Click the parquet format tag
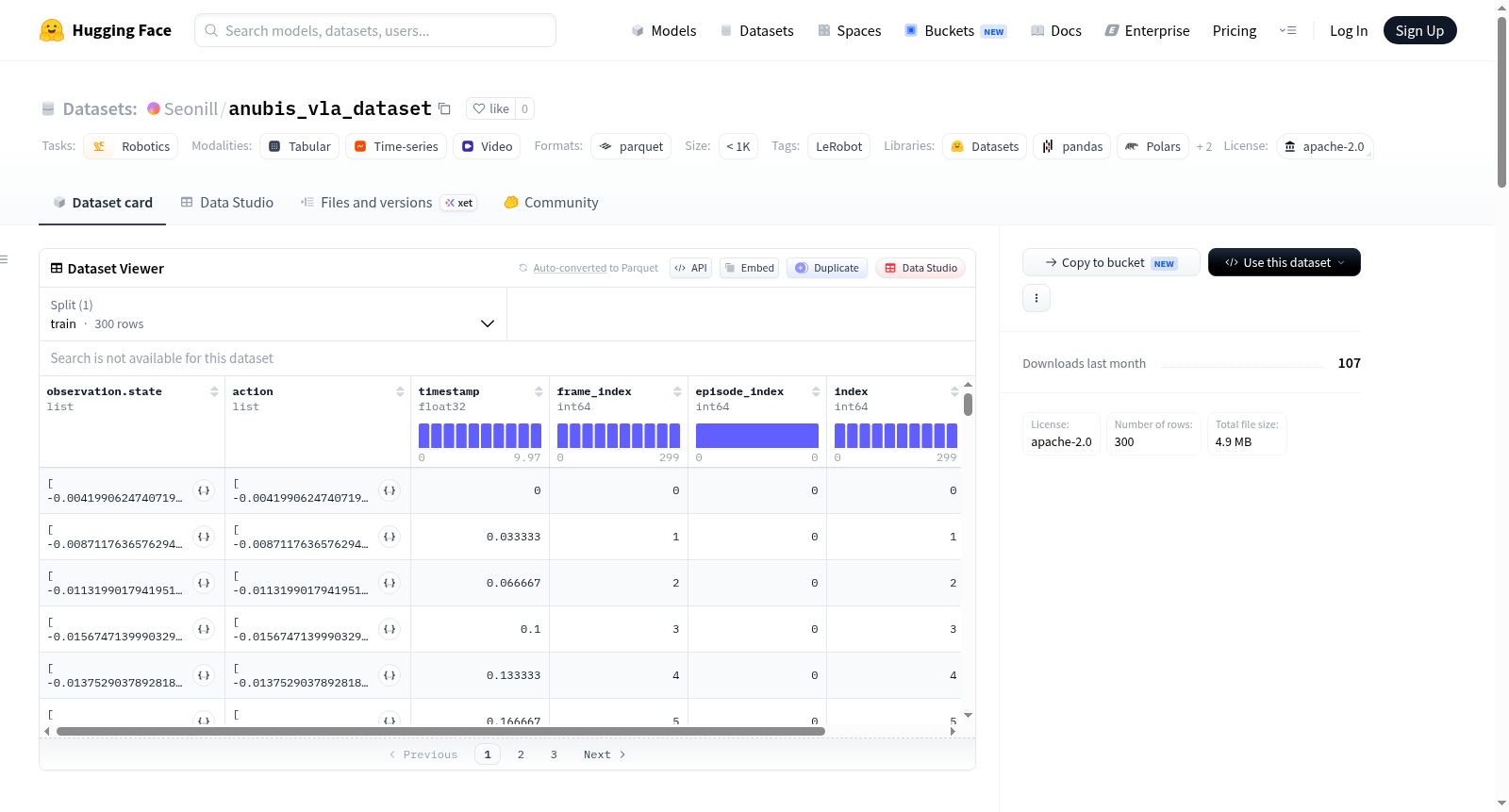The height and width of the screenshot is (812, 1509). tap(631, 146)
